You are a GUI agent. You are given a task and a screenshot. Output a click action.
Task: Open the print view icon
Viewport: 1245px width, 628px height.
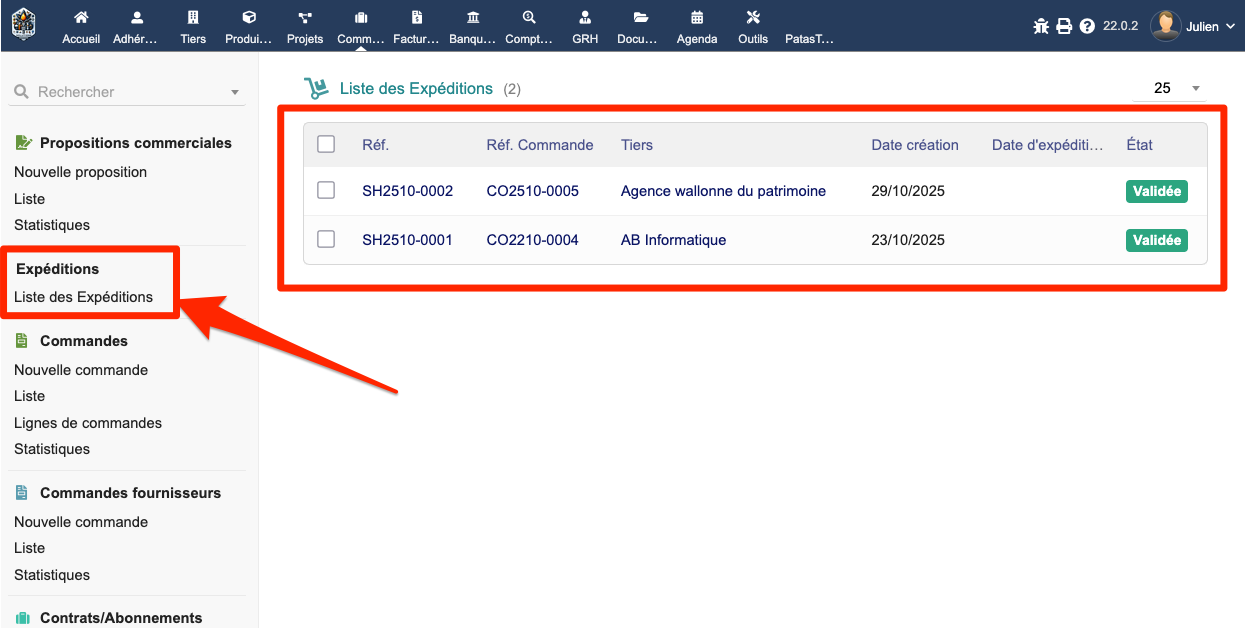pyautogui.click(x=1062, y=26)
